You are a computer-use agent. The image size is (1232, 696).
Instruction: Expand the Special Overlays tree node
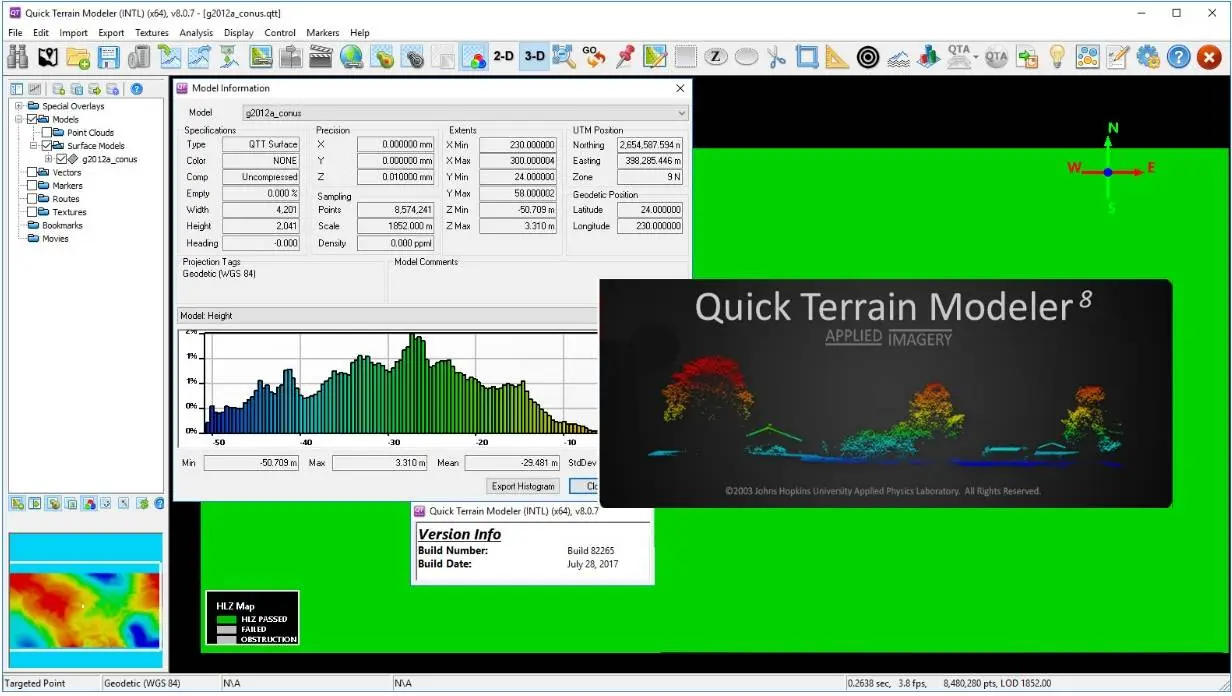click(x=19, y=106)
